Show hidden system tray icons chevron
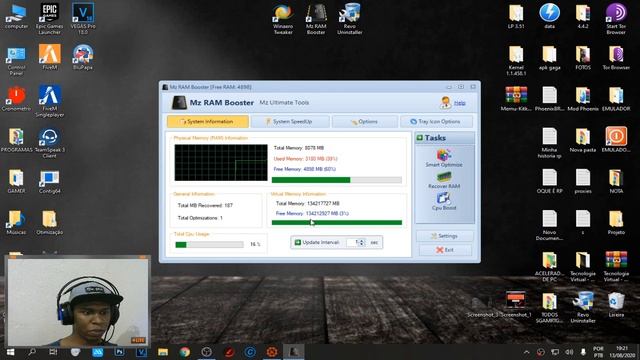640x360 pixels. coord(527,352)
